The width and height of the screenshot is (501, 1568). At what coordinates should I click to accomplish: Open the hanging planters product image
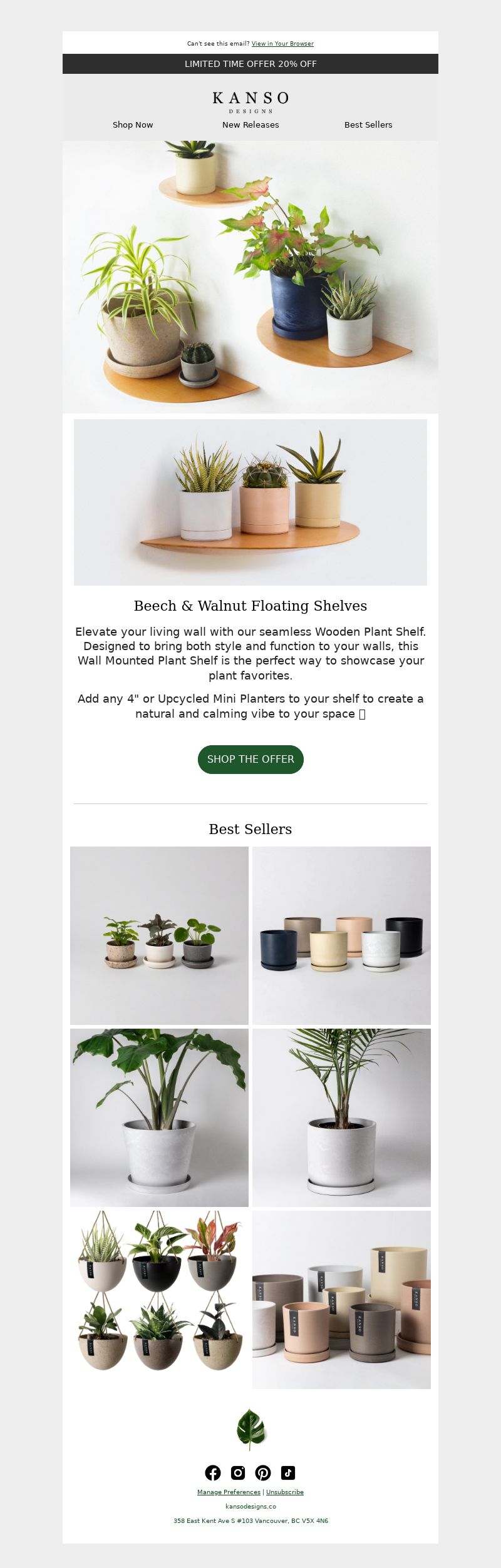tap(159, 1300)
